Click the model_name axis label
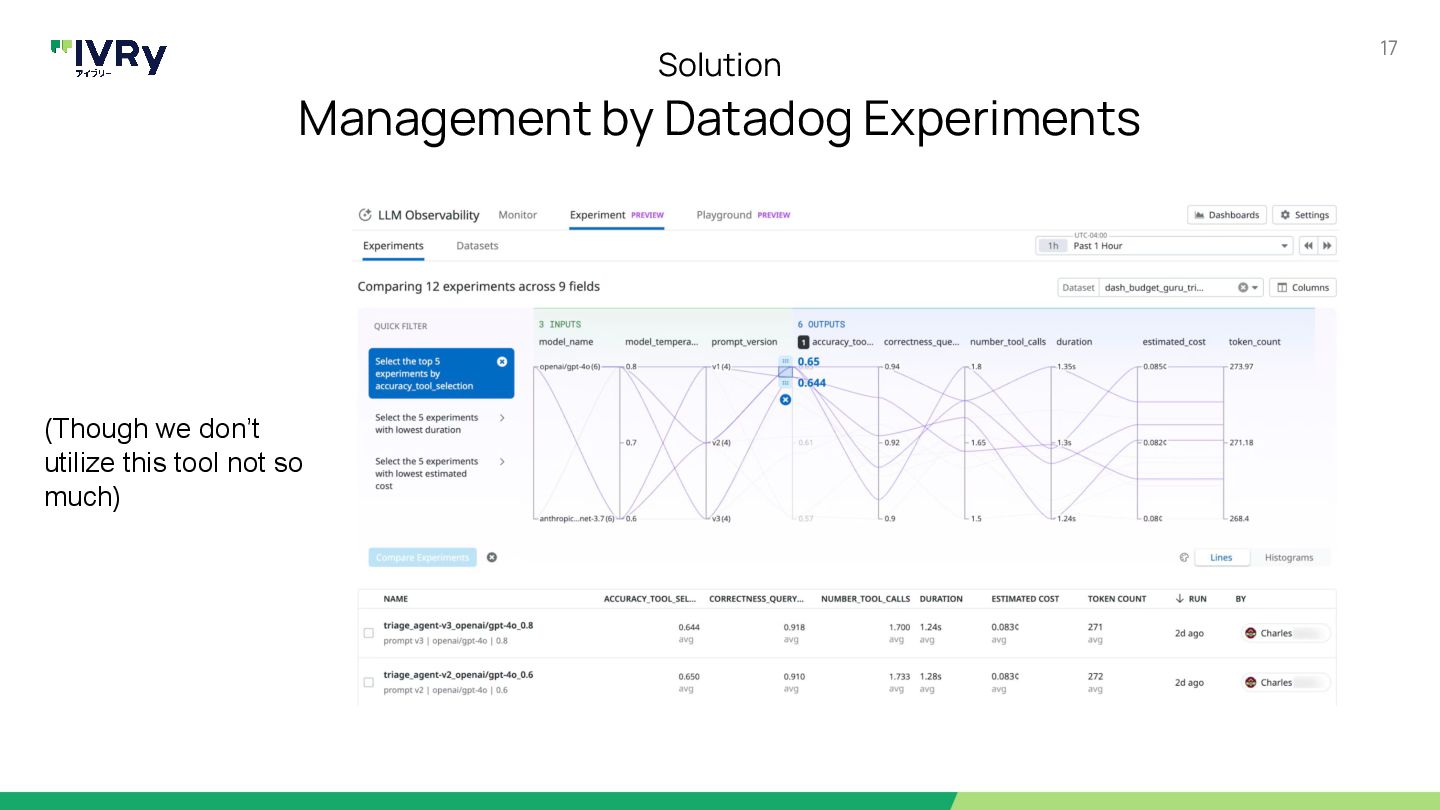Viewport: 1440px width, 810px height. point(566,342)
